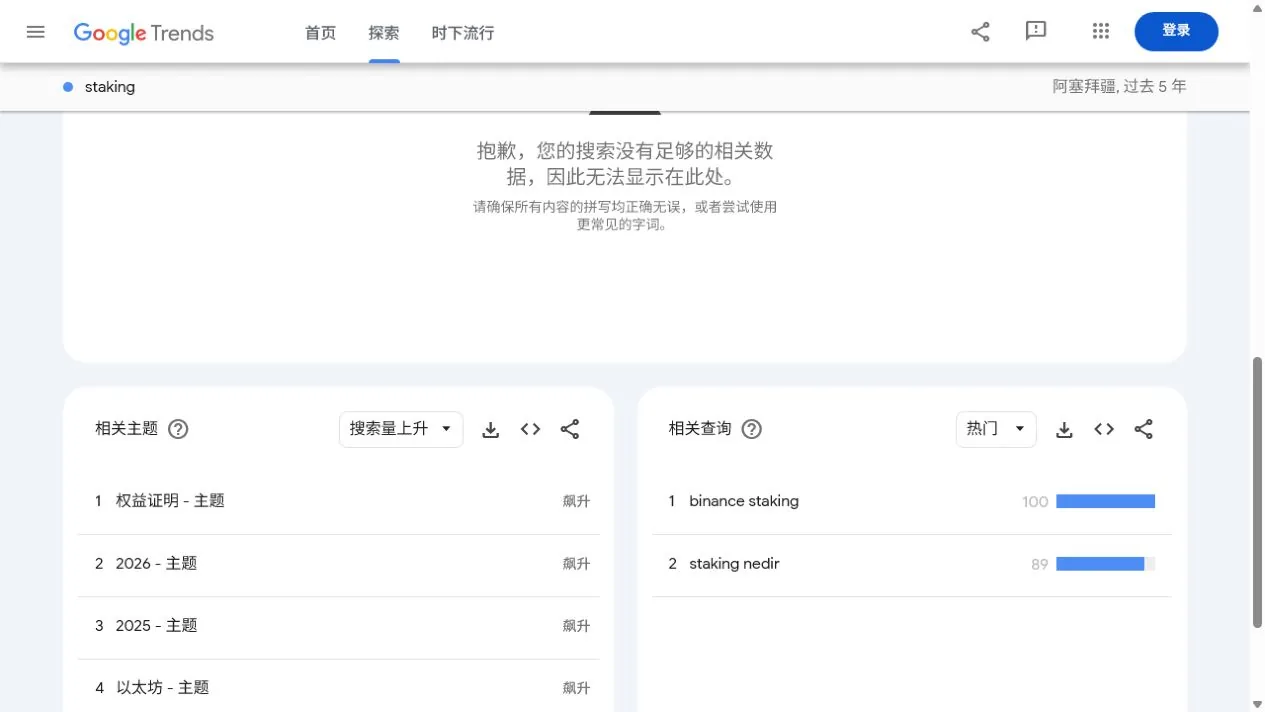Download 相关查询 data as CSV
Viewport: 1265px width, 712px height.
pyautogui.click(x=1065, y=429)
